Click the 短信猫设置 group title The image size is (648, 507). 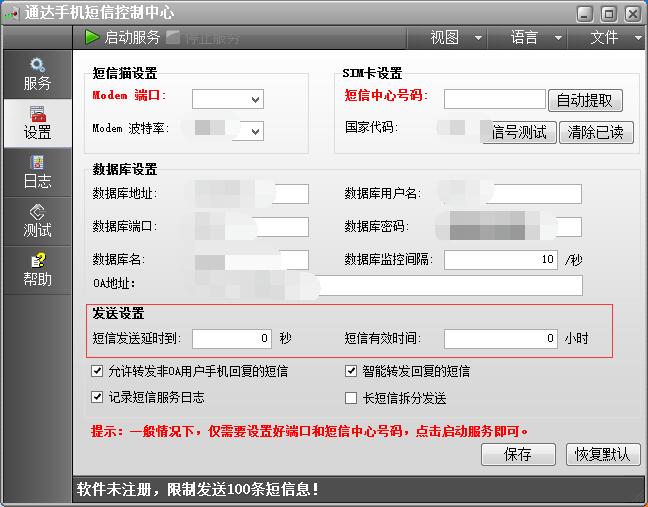point(125,73)
